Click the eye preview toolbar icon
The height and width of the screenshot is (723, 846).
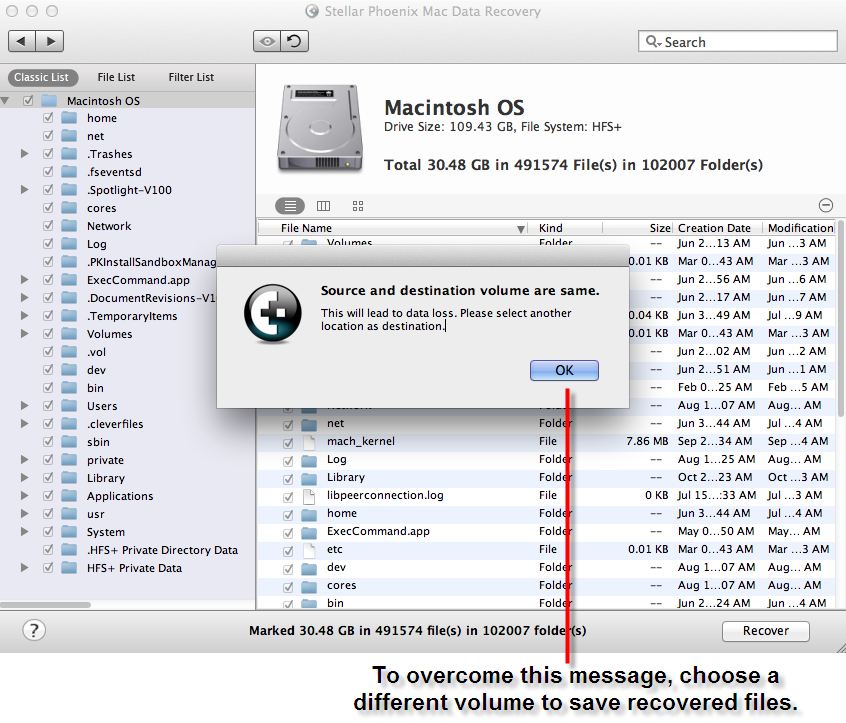[266, 41]
